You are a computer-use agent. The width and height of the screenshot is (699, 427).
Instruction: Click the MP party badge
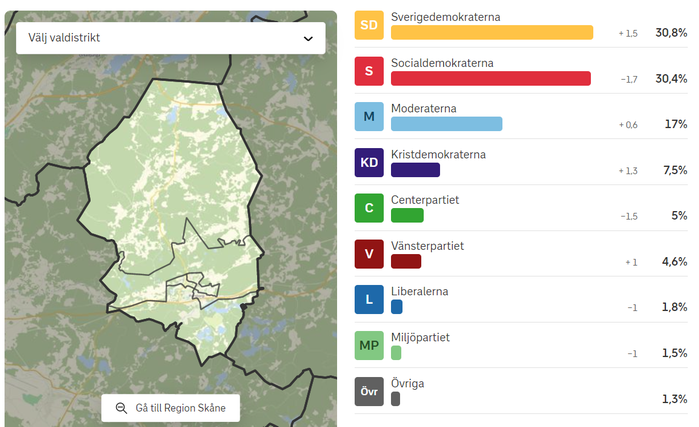point(369,345)
